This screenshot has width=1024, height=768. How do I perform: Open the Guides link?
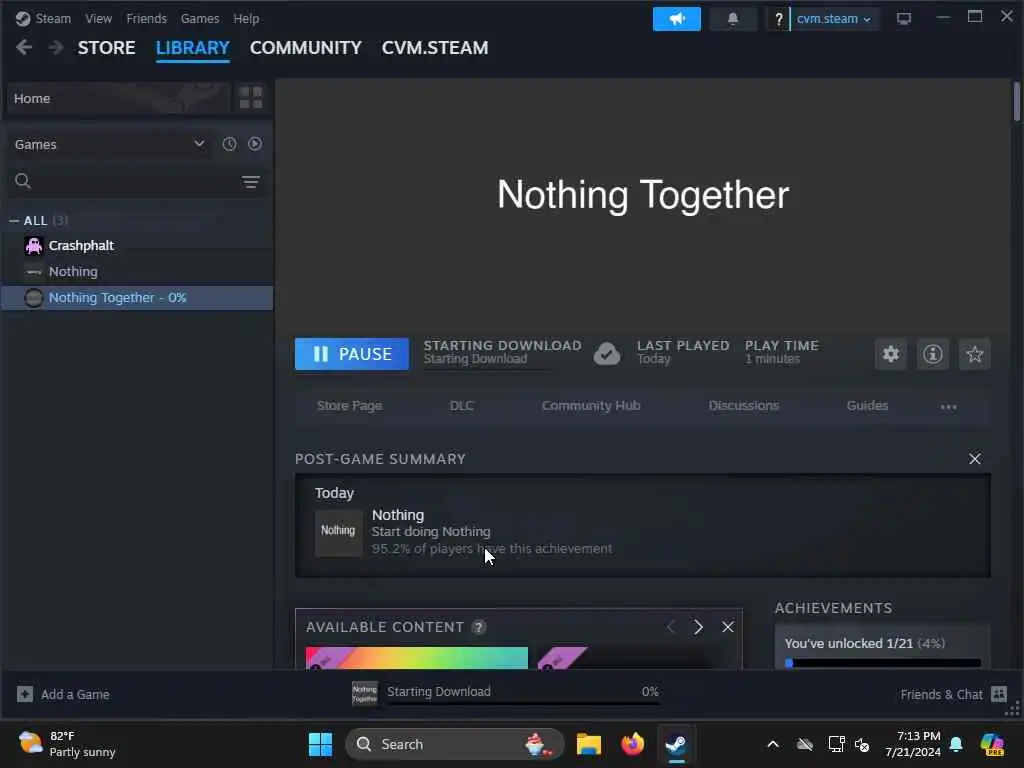pyautogui.click(x=867, y=406)
